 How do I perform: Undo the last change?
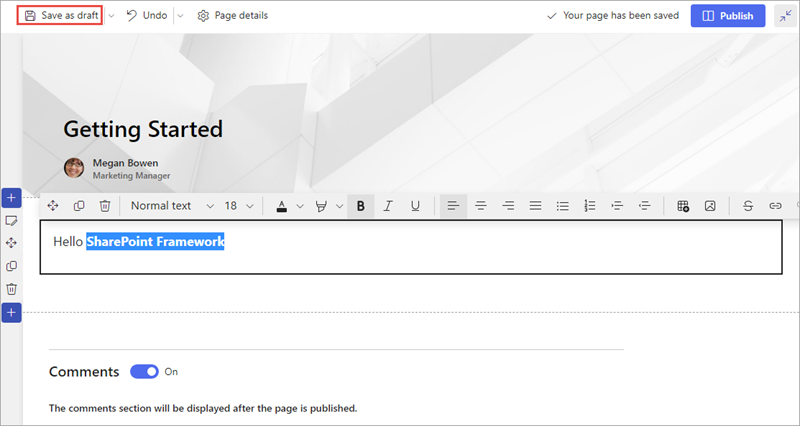coord(147,15)
